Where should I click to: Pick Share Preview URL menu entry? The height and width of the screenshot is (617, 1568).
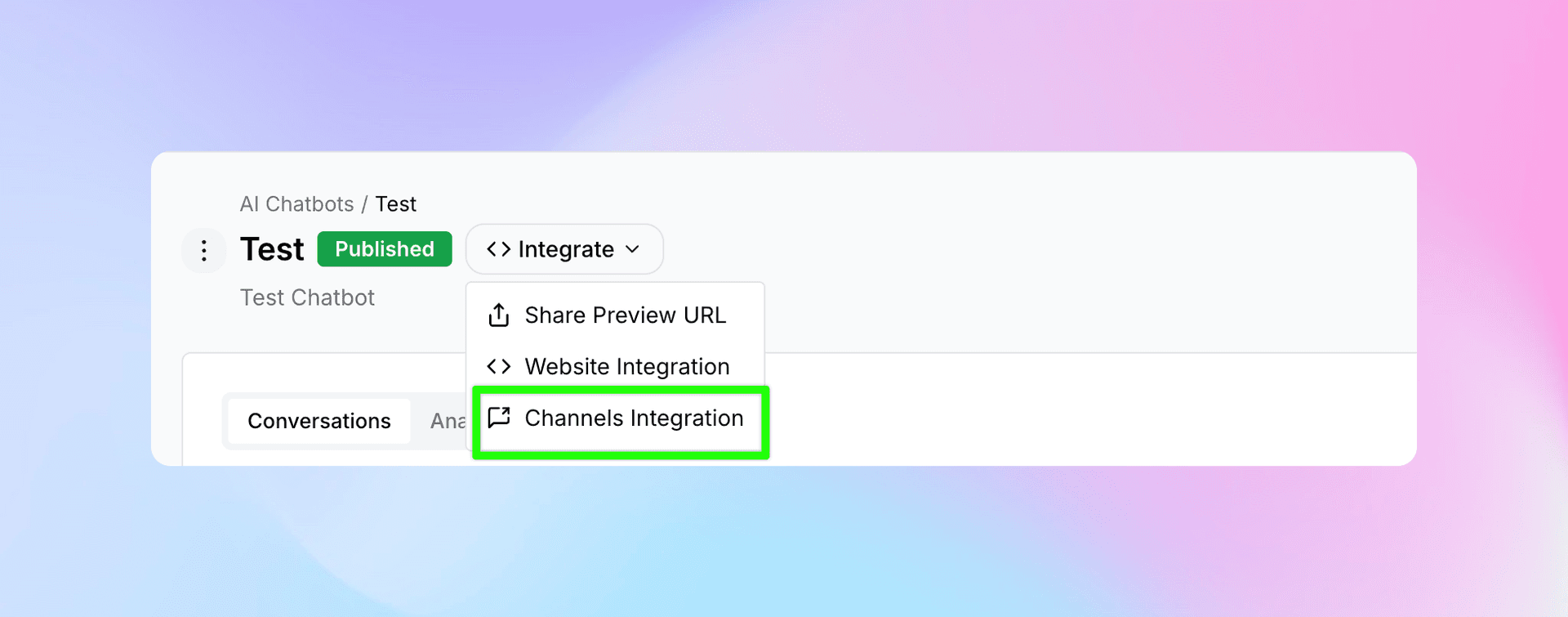(x=626, y=315)
